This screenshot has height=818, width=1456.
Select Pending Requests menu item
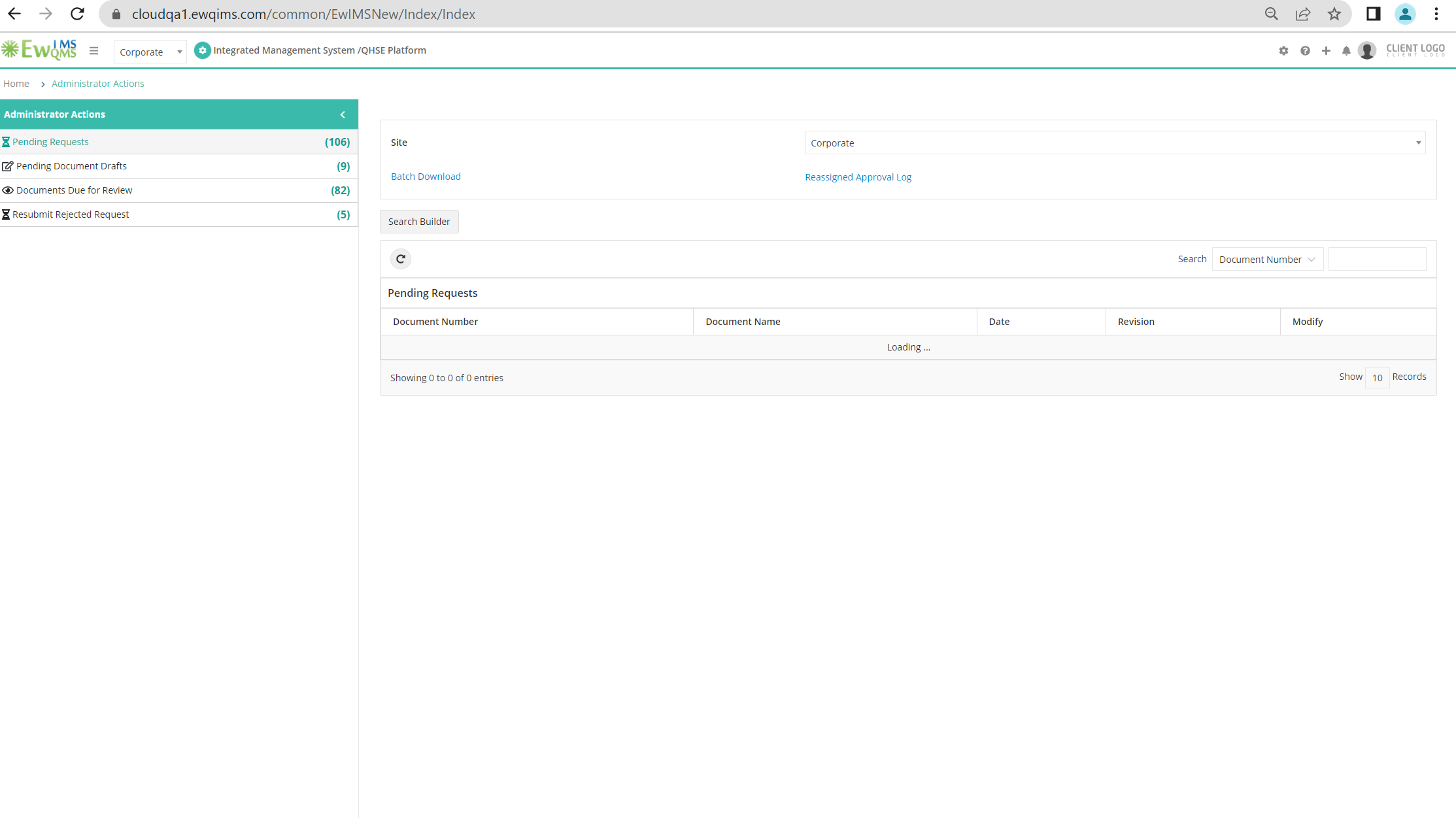point(178,142)
